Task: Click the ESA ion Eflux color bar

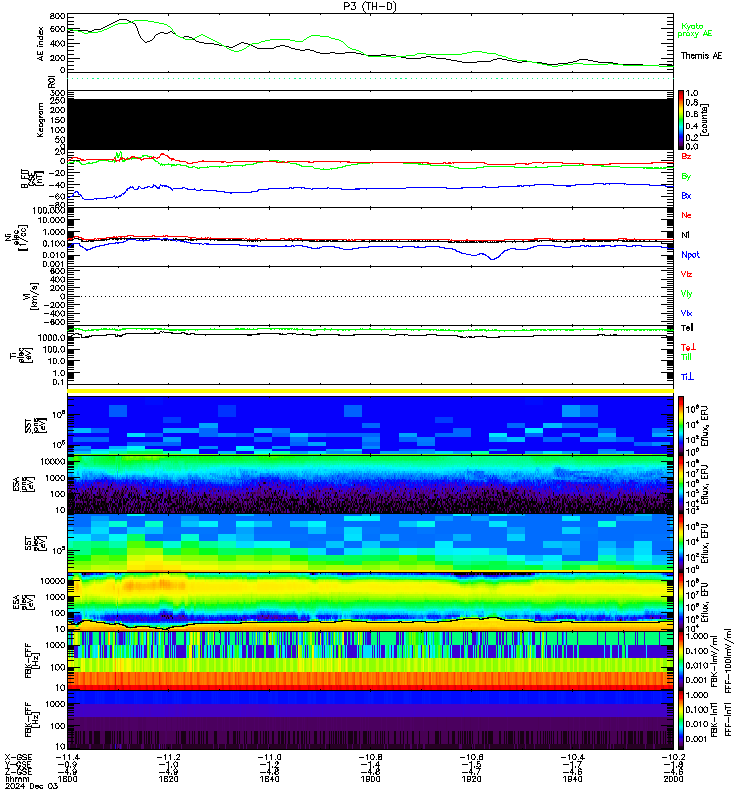Action: click(681, 484)
